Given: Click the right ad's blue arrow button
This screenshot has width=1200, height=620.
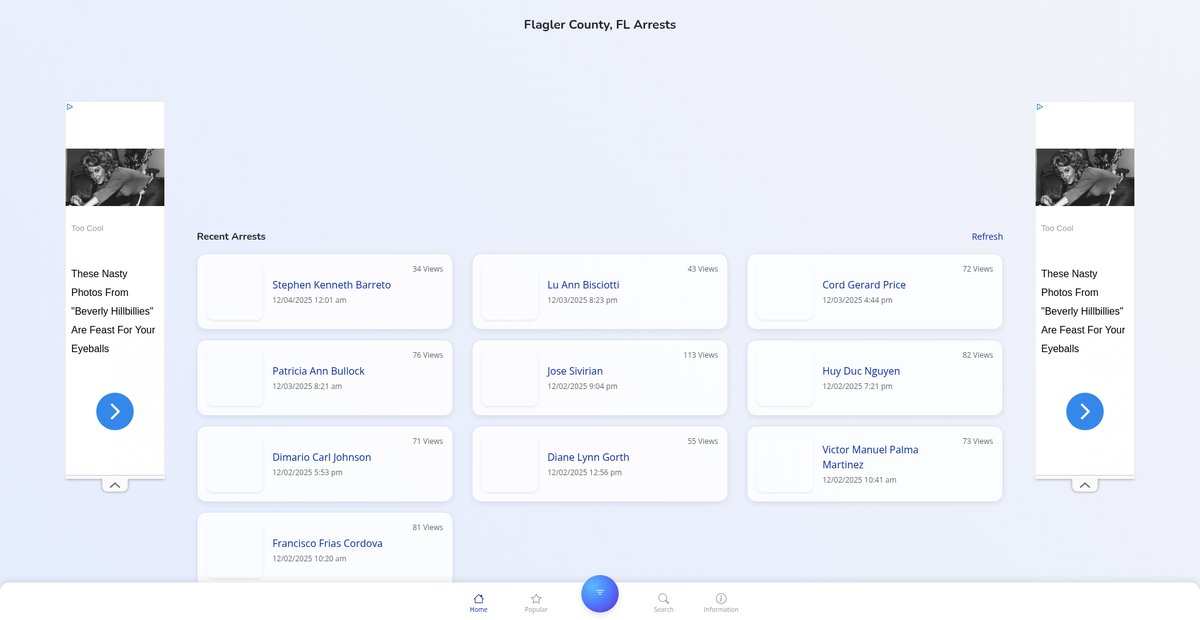Looking at the screenshot, I should 1085,411.
